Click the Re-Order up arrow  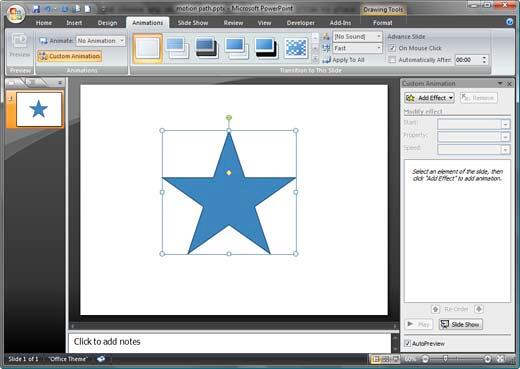tap(435, 309)
